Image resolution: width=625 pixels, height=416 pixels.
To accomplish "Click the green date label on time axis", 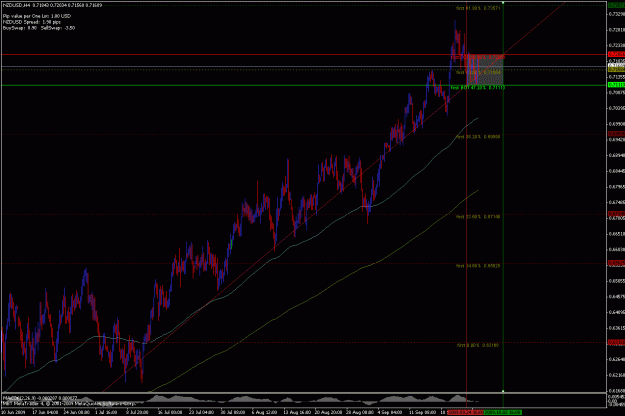I will pos(503,412).
